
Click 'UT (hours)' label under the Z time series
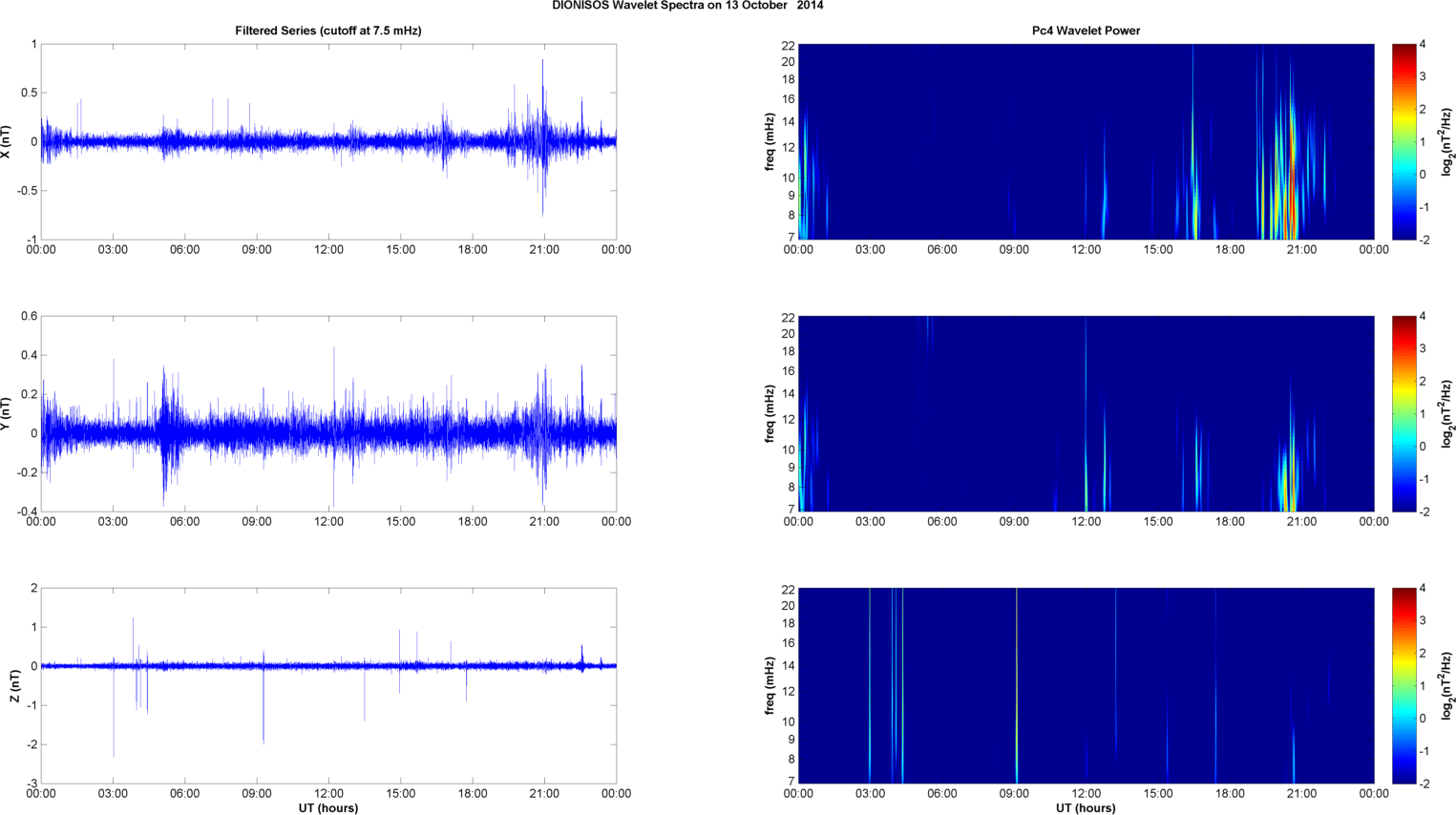(328, 808)
